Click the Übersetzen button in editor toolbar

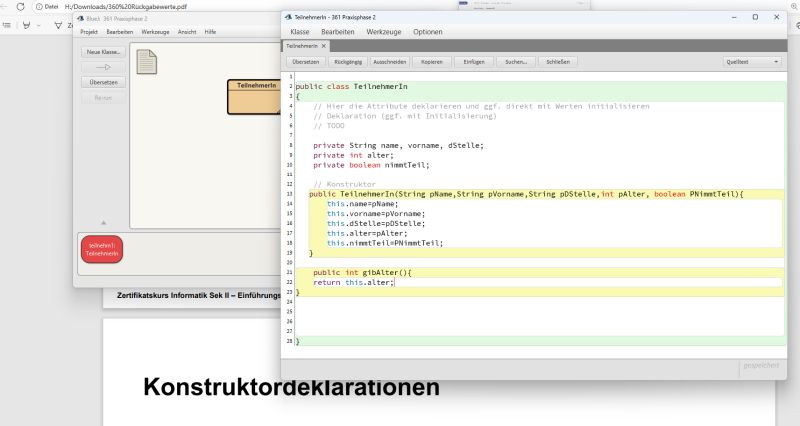306,62
